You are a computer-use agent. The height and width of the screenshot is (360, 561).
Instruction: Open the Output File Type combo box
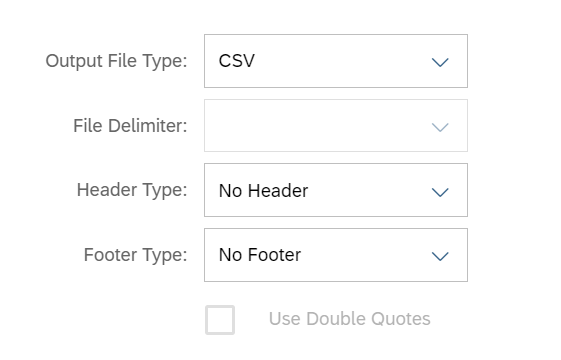[336, 61]
